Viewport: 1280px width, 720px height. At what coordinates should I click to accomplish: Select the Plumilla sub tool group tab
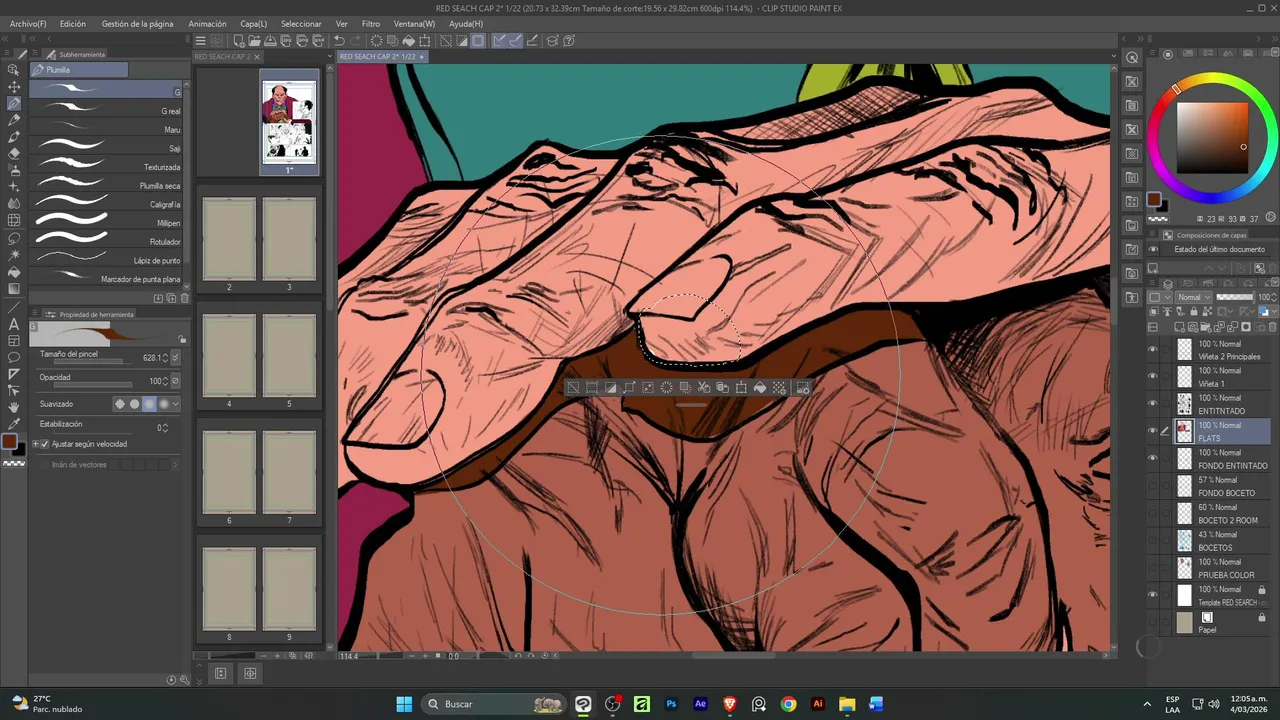coord(79,70)
